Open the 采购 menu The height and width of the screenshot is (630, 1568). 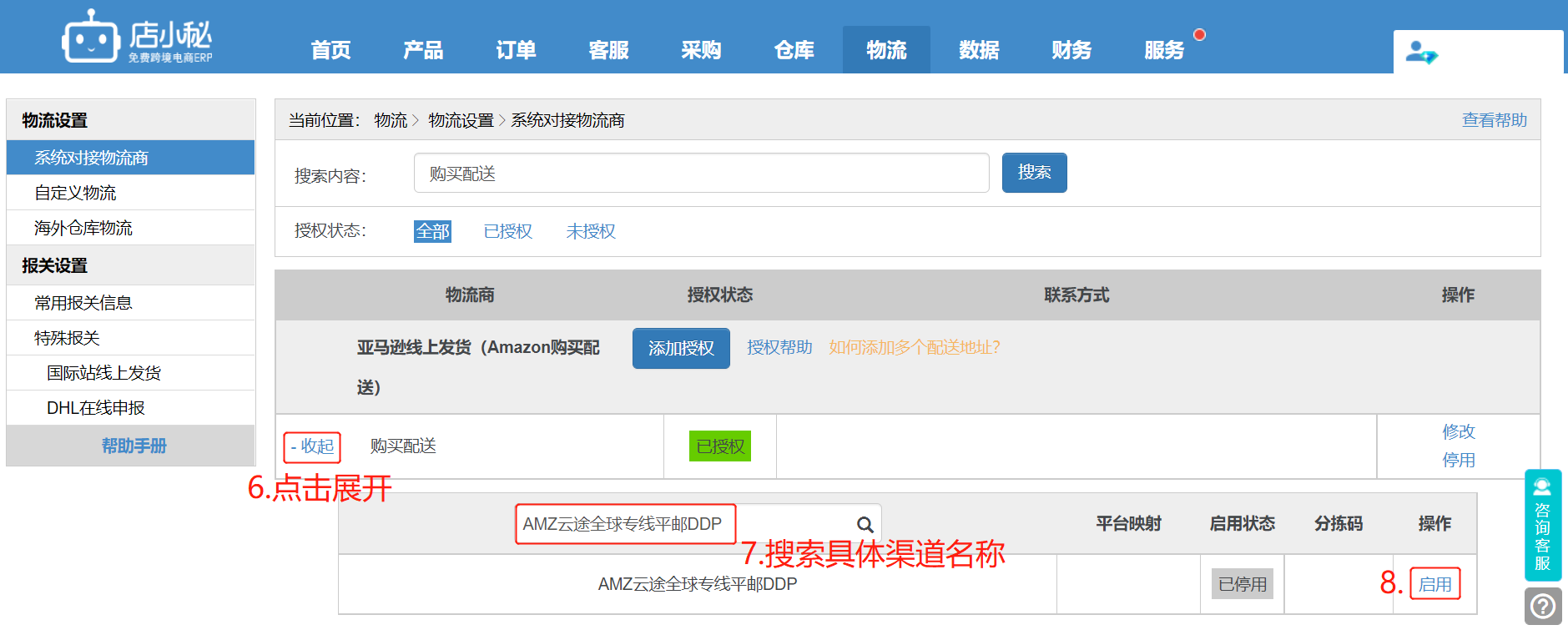pos(701,50)
